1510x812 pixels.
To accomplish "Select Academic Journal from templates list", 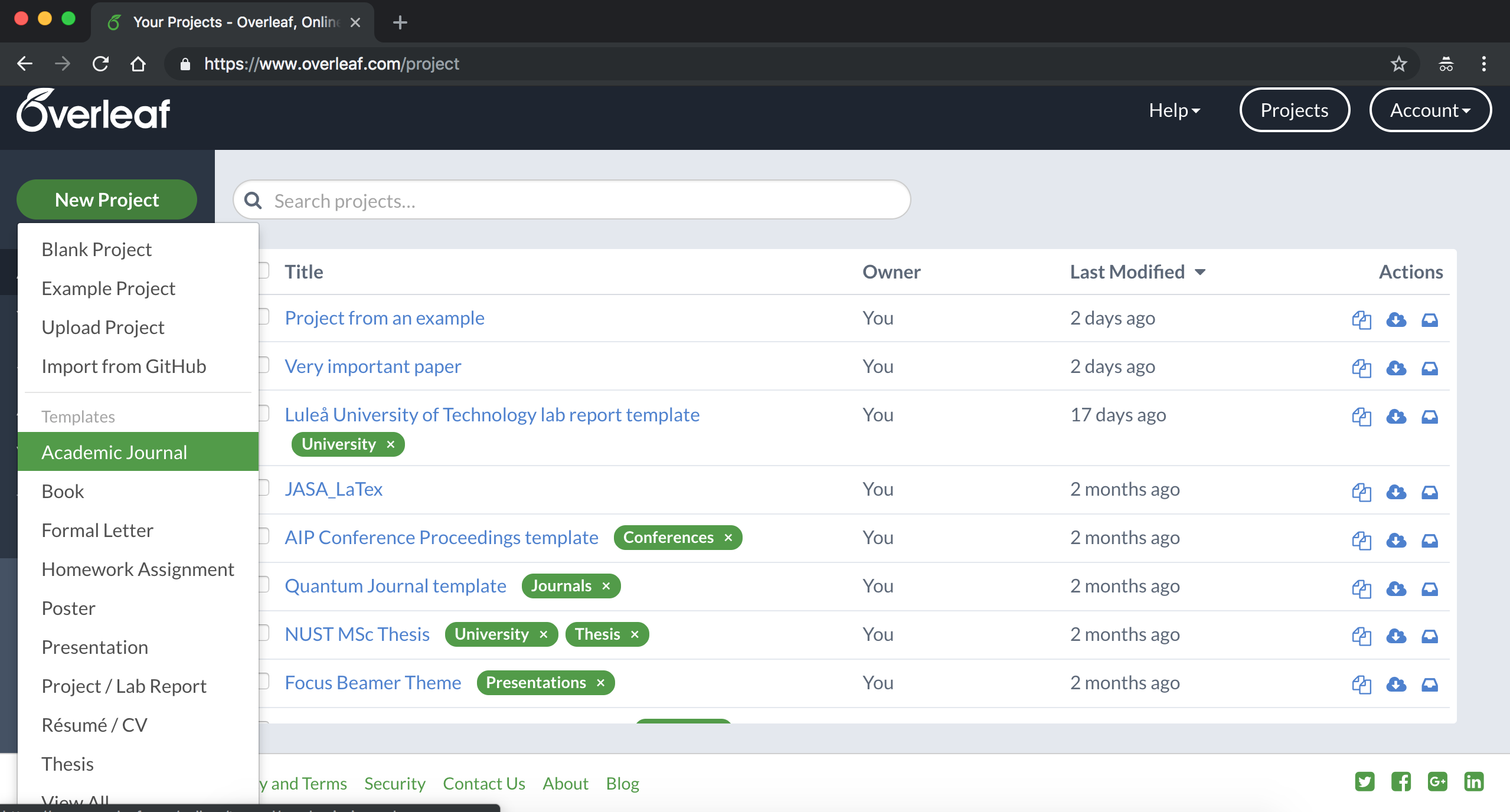I will (113, 452).
